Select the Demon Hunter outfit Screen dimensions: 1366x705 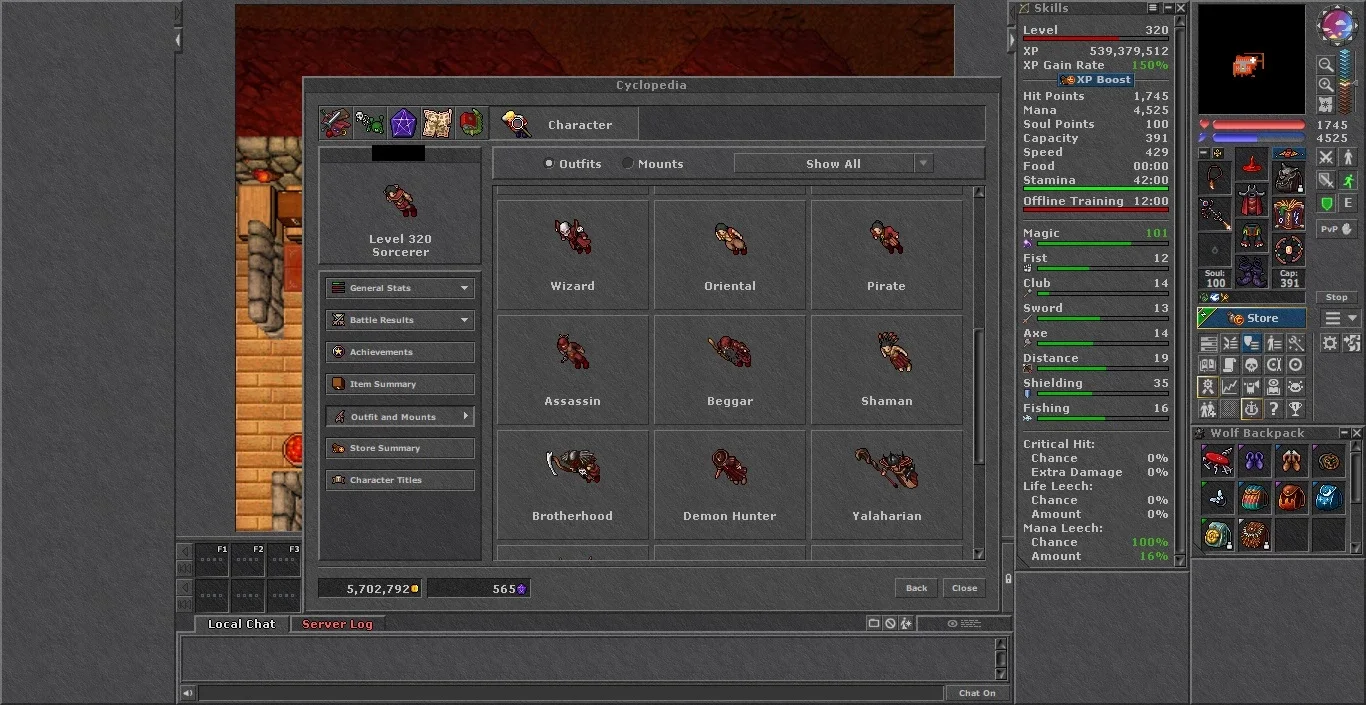730,484
